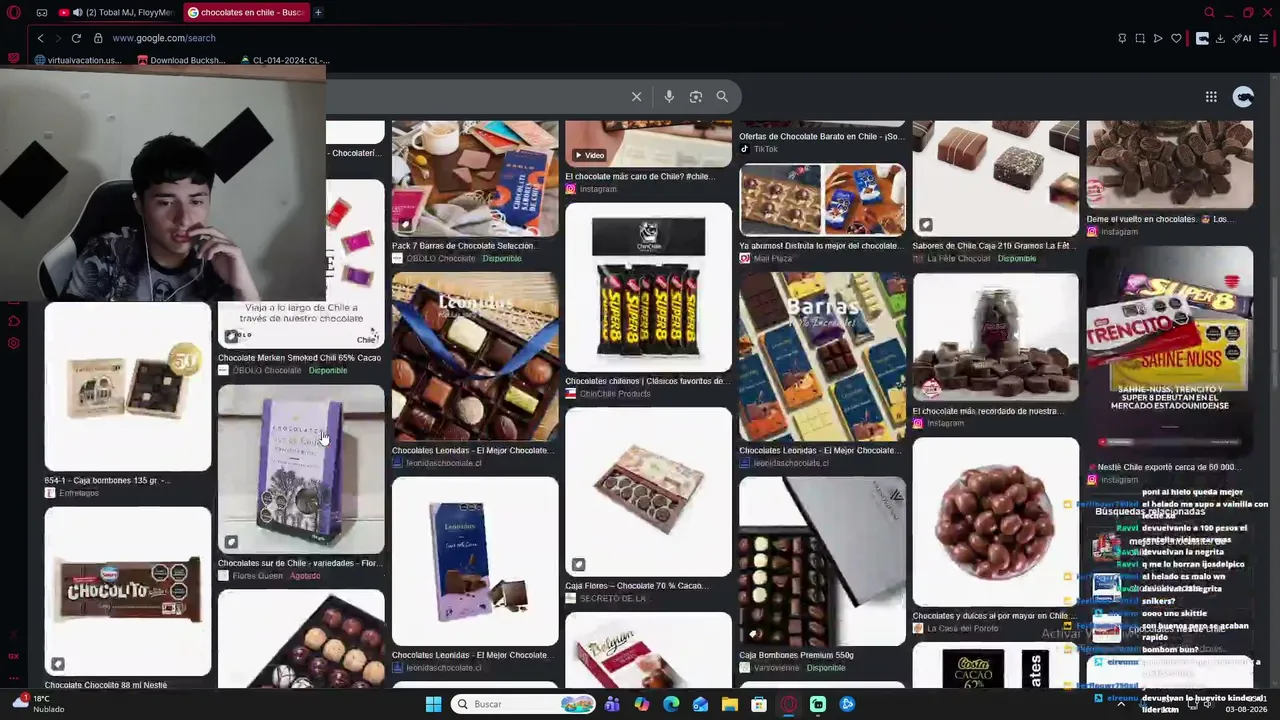Image resolution: width=1280 pixels, height=720 pixels.
Task: Open the Easy Setup menu
Action: pyautogui.click(x=1264, y=38)
